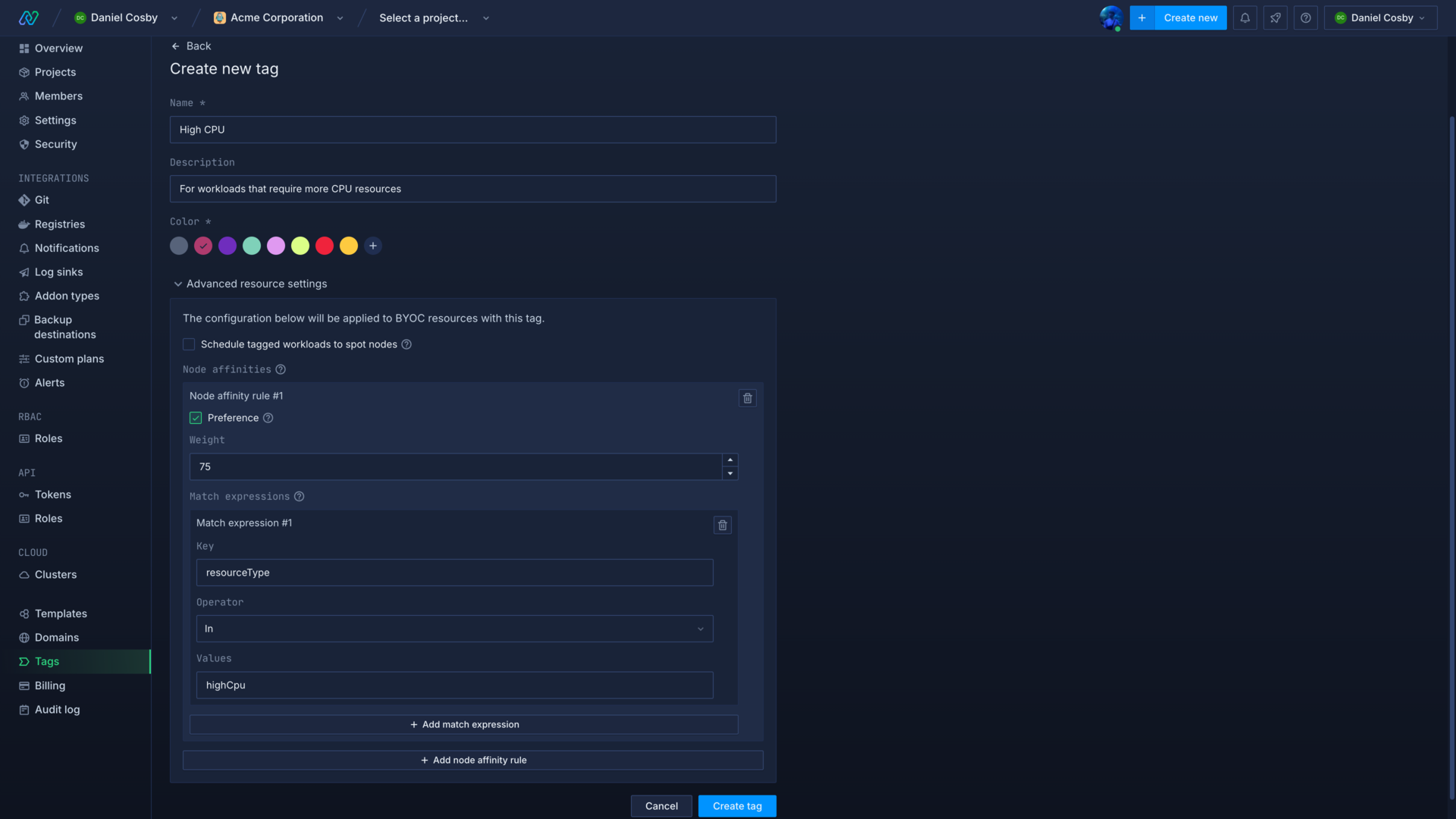The image size is (1456, 819).
Task: Delete Match expression #1 trash icon
Action: (x=723, y=525)
